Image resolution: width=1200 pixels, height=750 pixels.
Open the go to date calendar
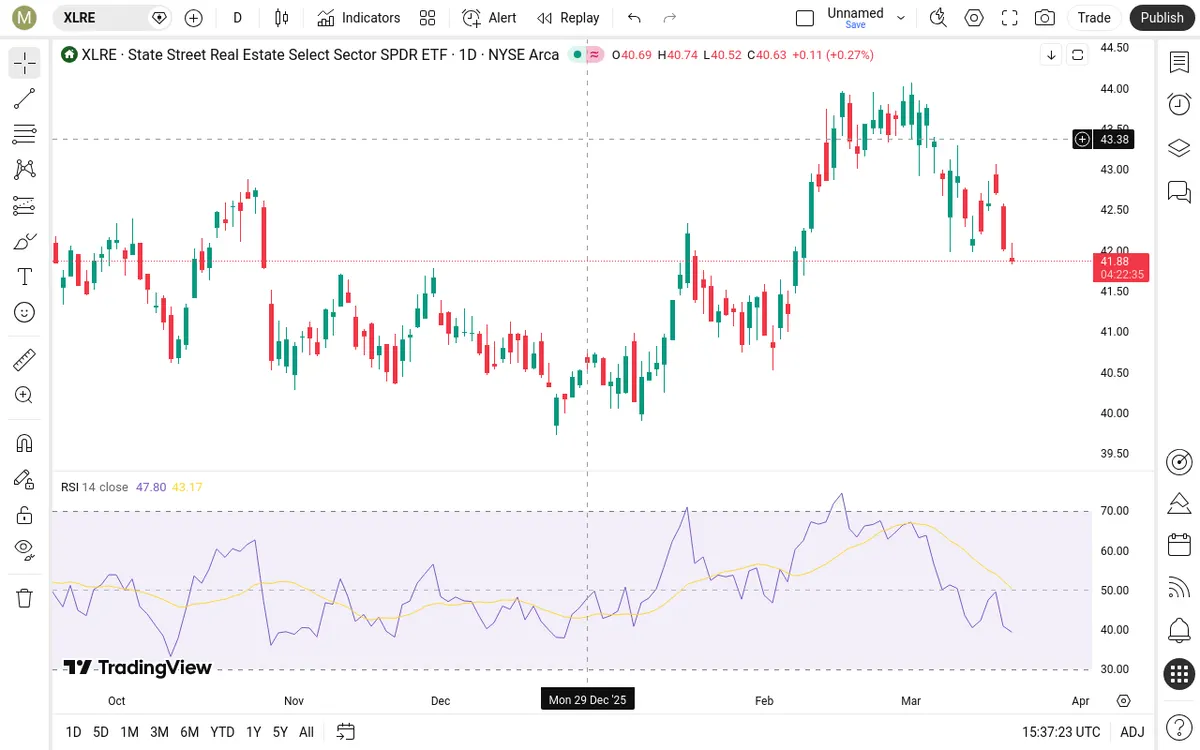tap(346, 732)
